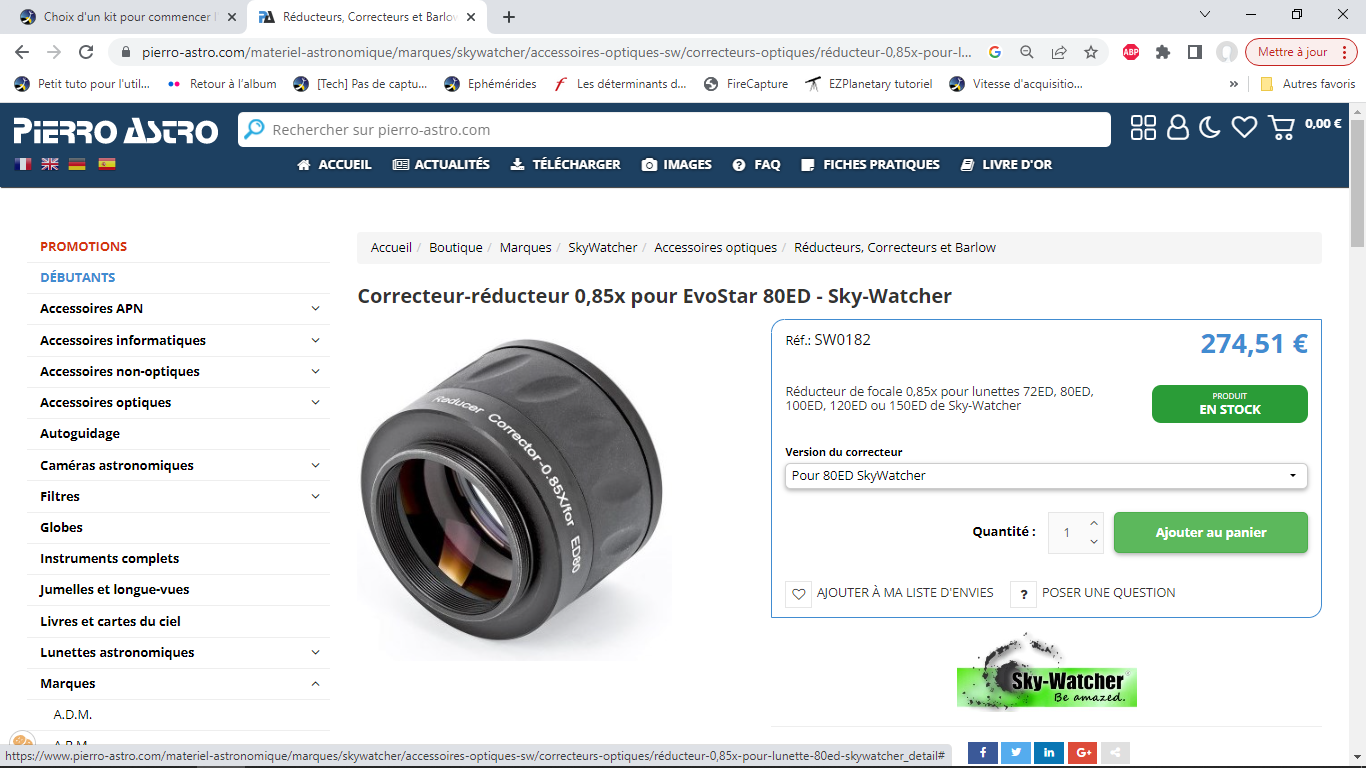Open the Fiches pratiques navigation item
Screen dimensions: 1366x768
(870, 165)
